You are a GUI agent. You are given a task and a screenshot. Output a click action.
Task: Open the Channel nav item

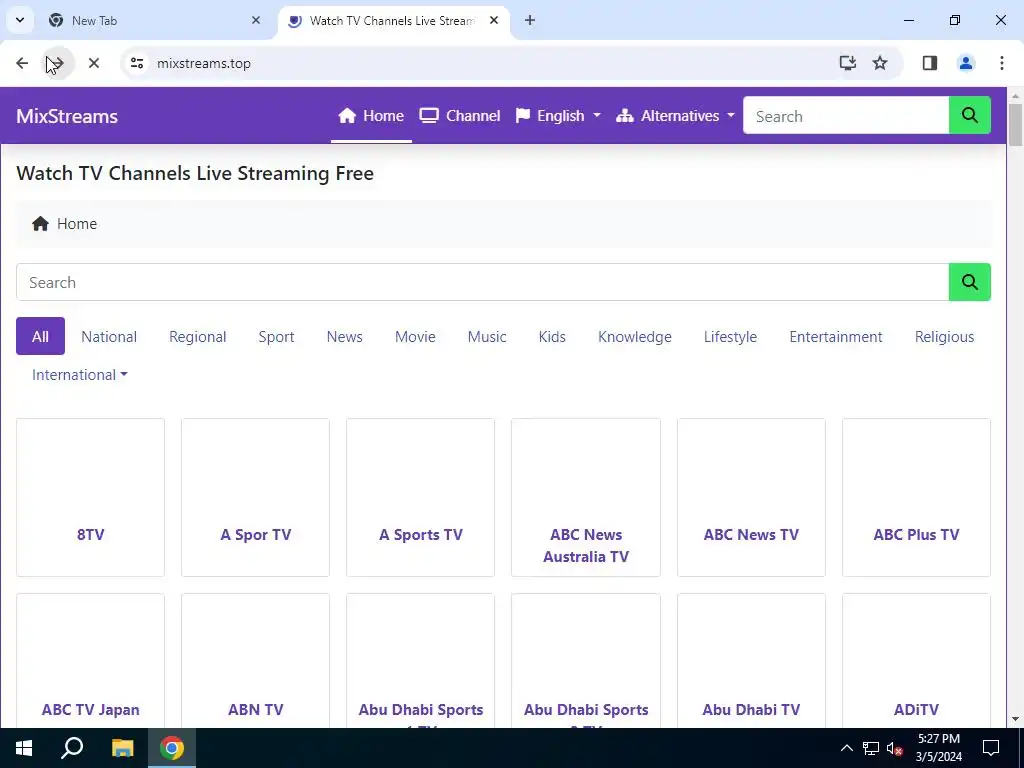click(460, 116)
